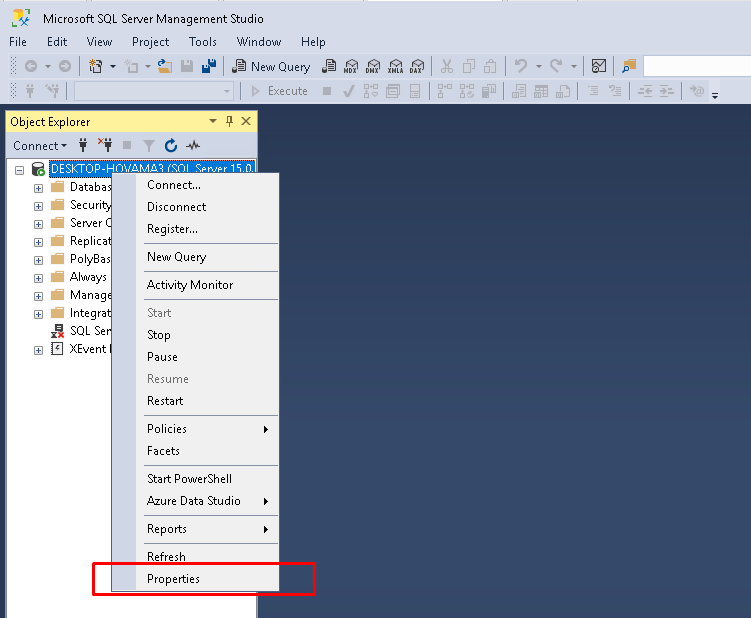751x618 pixels.
Task: Open the View menu
Action: pos(100,42)
